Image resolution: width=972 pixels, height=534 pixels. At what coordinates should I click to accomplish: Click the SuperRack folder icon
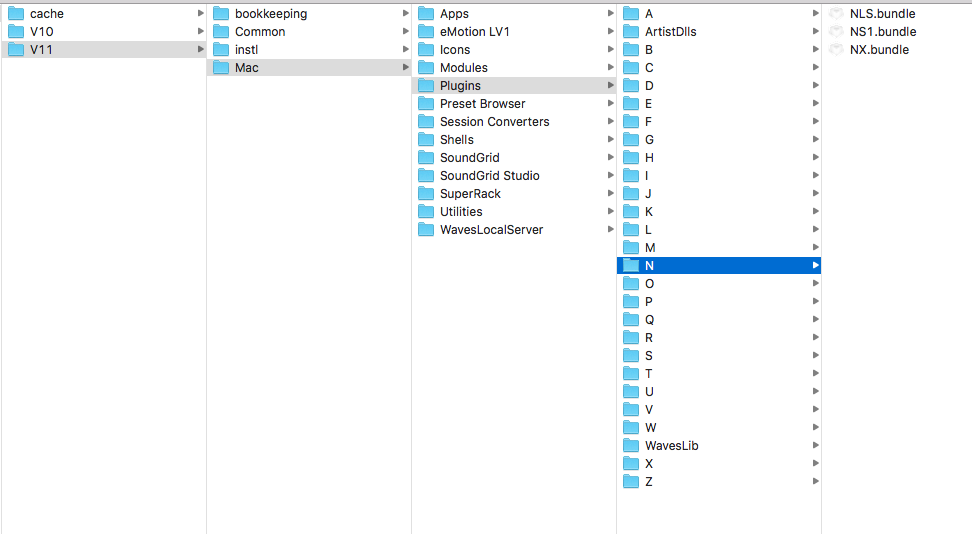coord(426,194)
